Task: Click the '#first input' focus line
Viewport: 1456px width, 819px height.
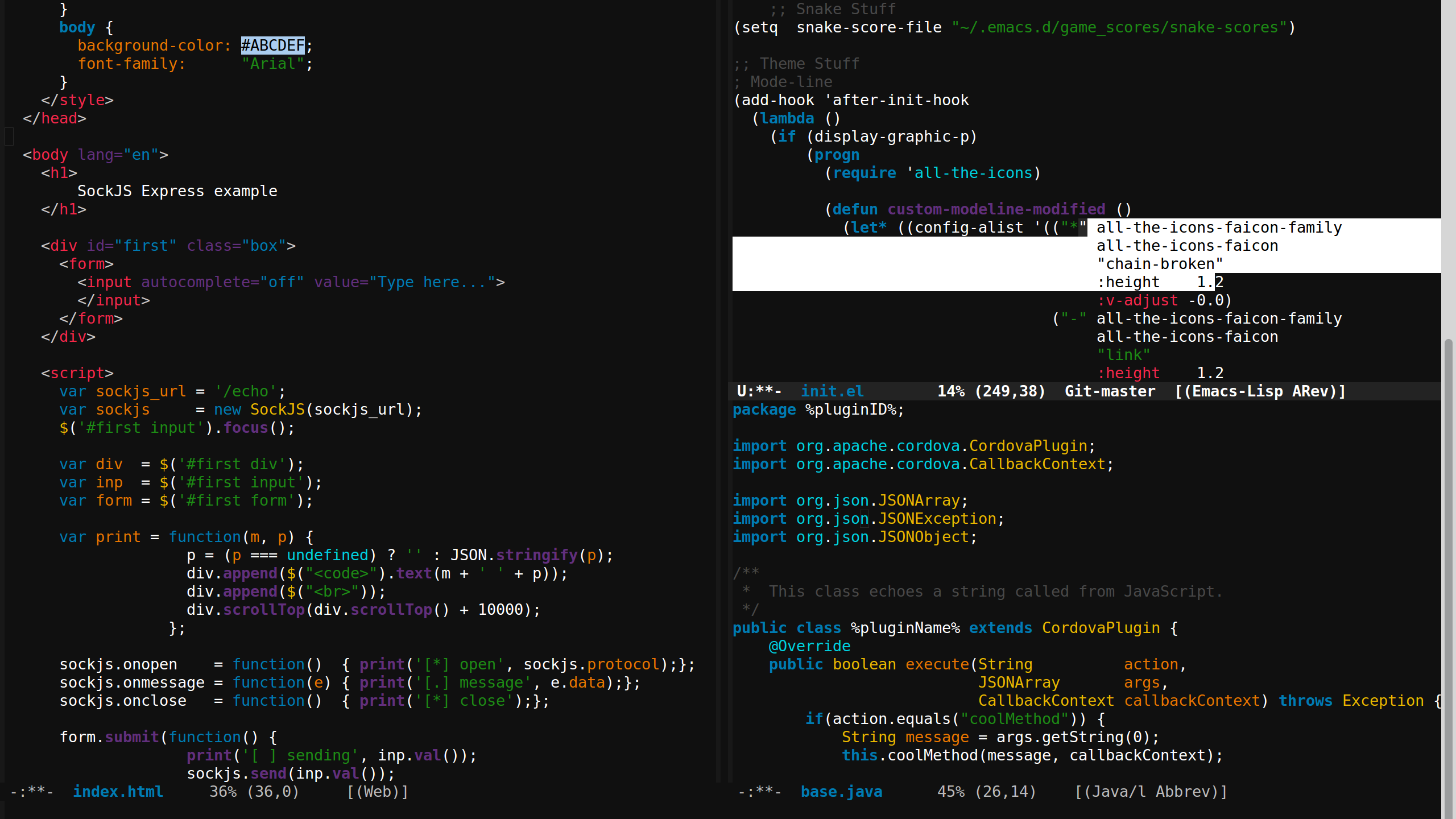Action: pyautogui.click(x=177, y=427)
